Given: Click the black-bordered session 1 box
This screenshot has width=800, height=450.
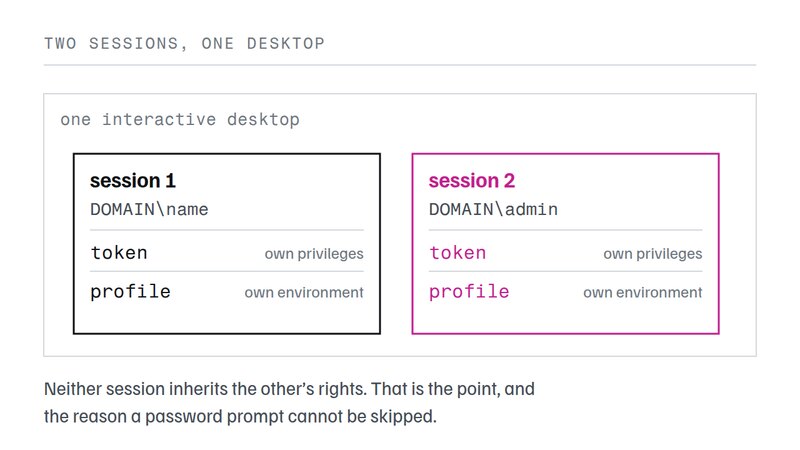Looking at the screenshot, I should point(227,244).
